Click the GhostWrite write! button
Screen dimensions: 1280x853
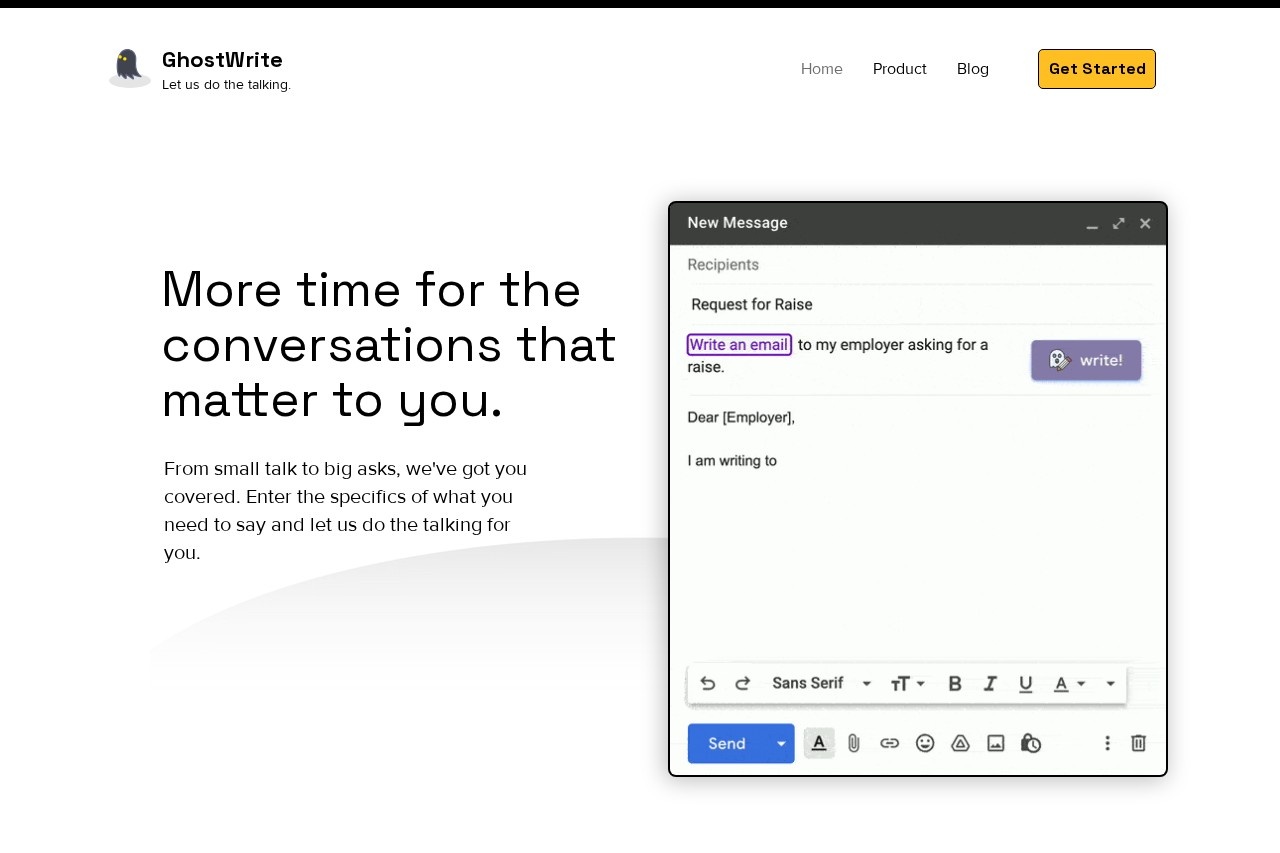(x=1086, y=360)
